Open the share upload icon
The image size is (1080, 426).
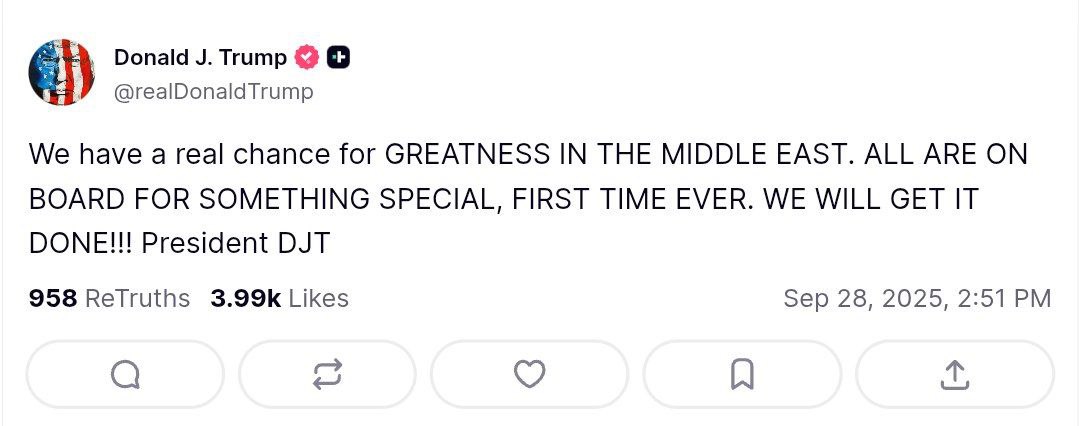tap(955, 375)
